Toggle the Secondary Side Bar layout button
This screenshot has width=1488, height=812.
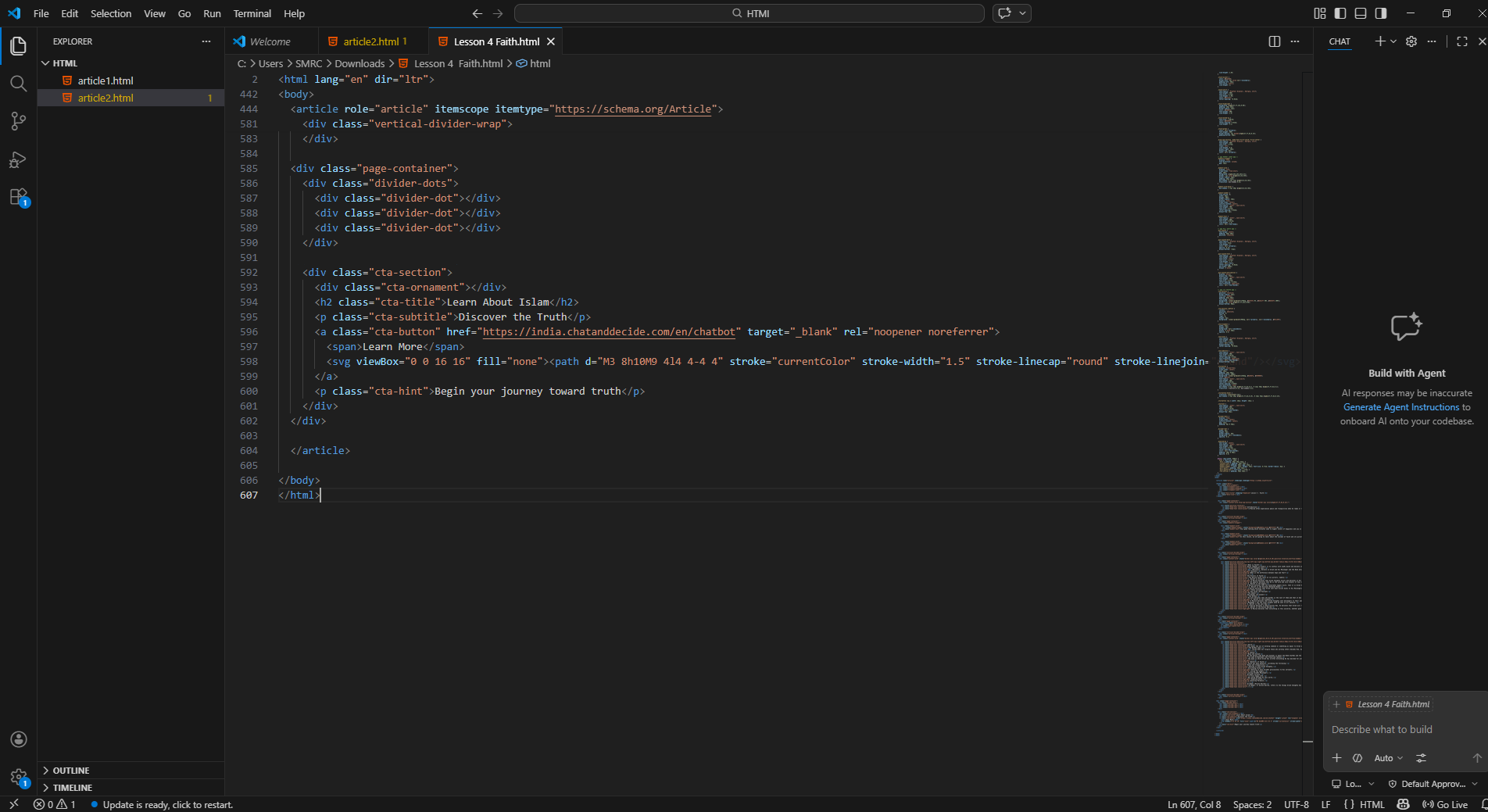(1381, 13)
